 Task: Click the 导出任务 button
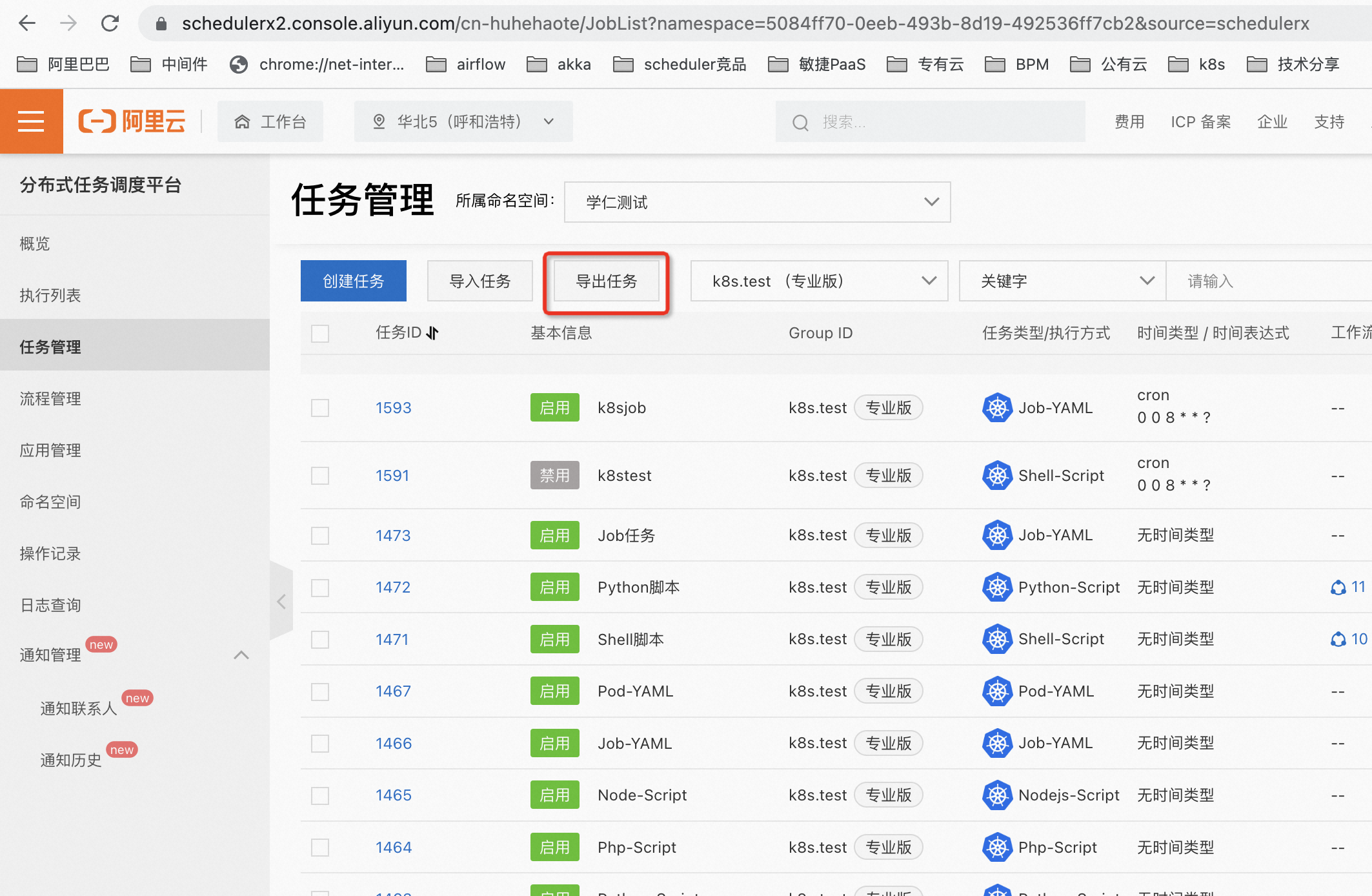(x=607, y=281)
